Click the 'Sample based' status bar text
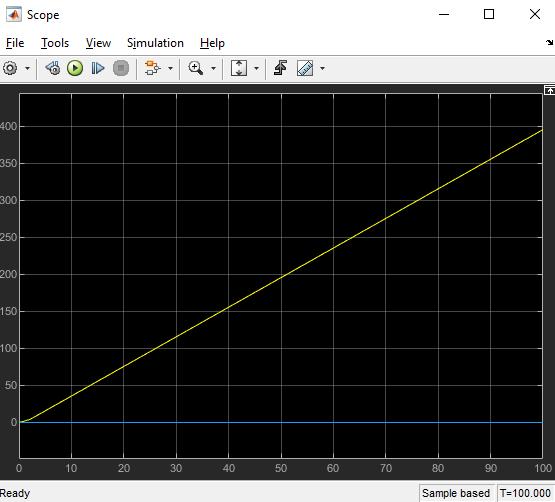This screenshot has height=502, width=555. (456, 493)
